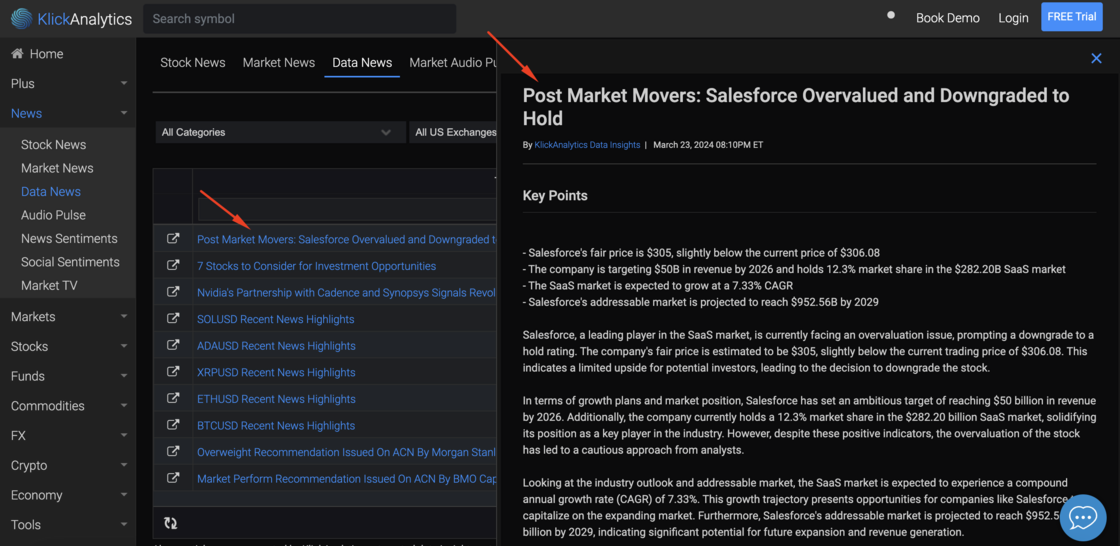Image resolution: width=1120 pixels, height=546 pixels.
Task: Select Stock News in the sidebar
Action: 54,144
